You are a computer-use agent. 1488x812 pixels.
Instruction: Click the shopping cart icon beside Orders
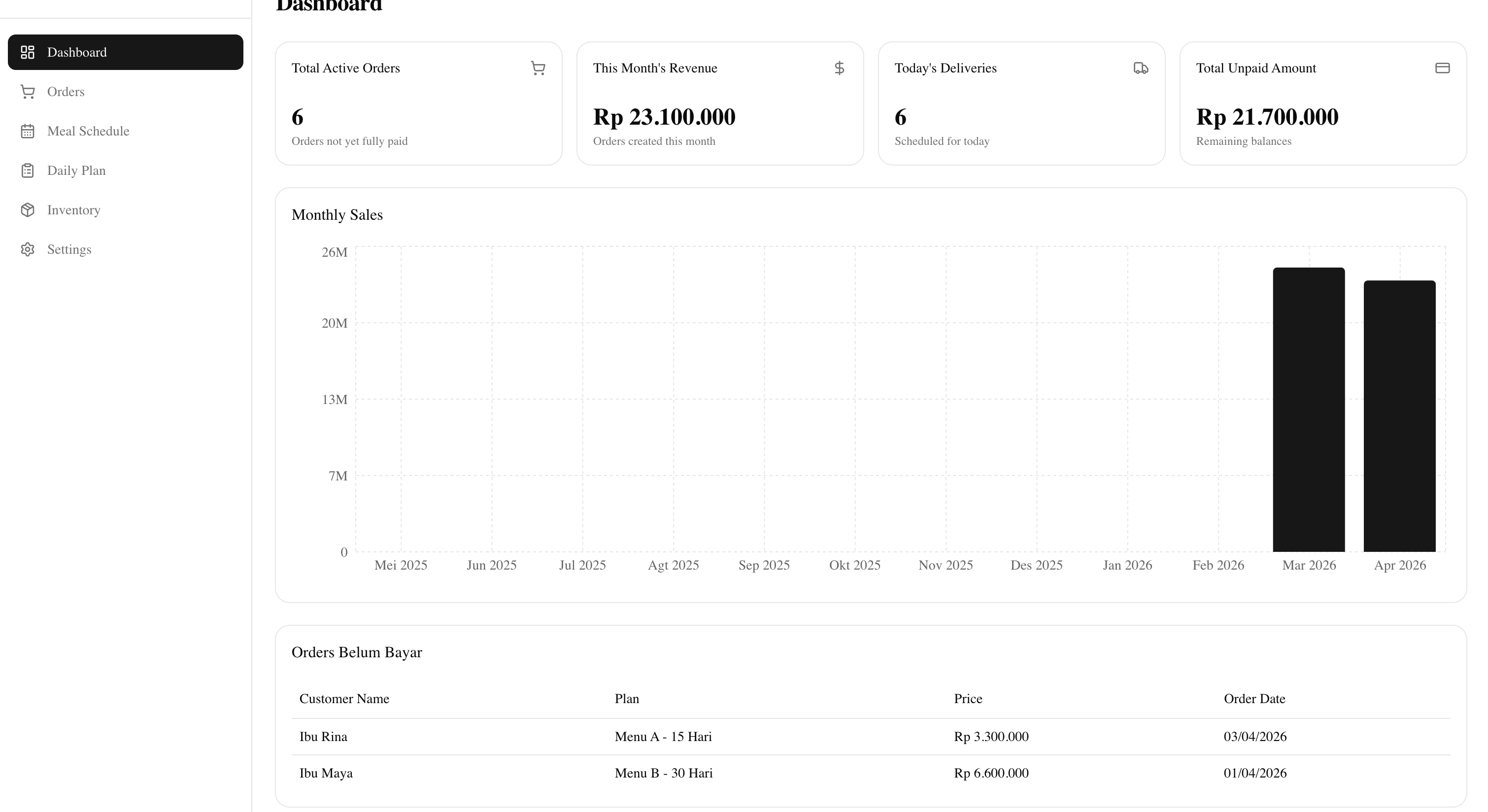click(27, 91)
